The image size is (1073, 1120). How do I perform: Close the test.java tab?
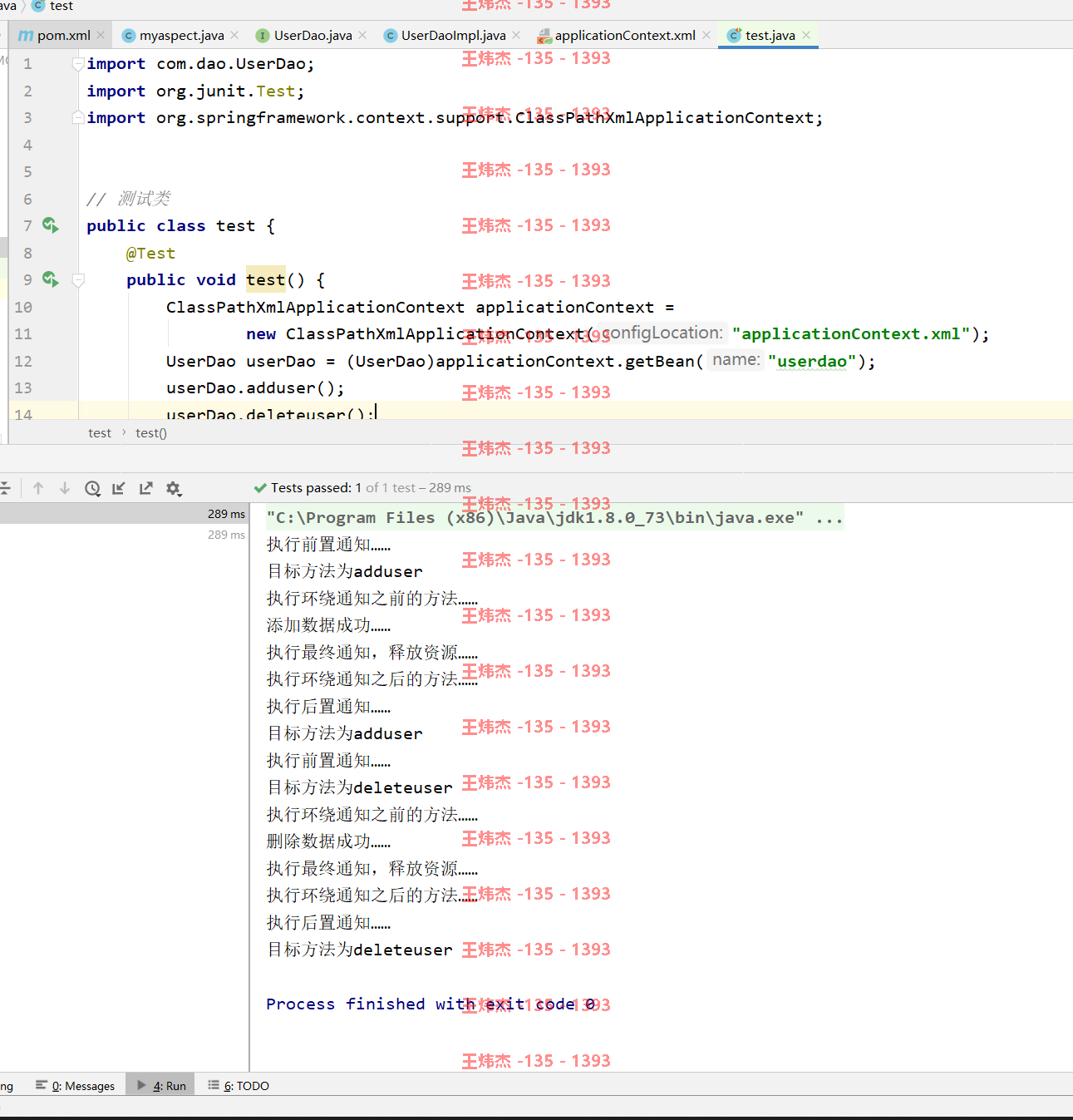coord(806,35)
